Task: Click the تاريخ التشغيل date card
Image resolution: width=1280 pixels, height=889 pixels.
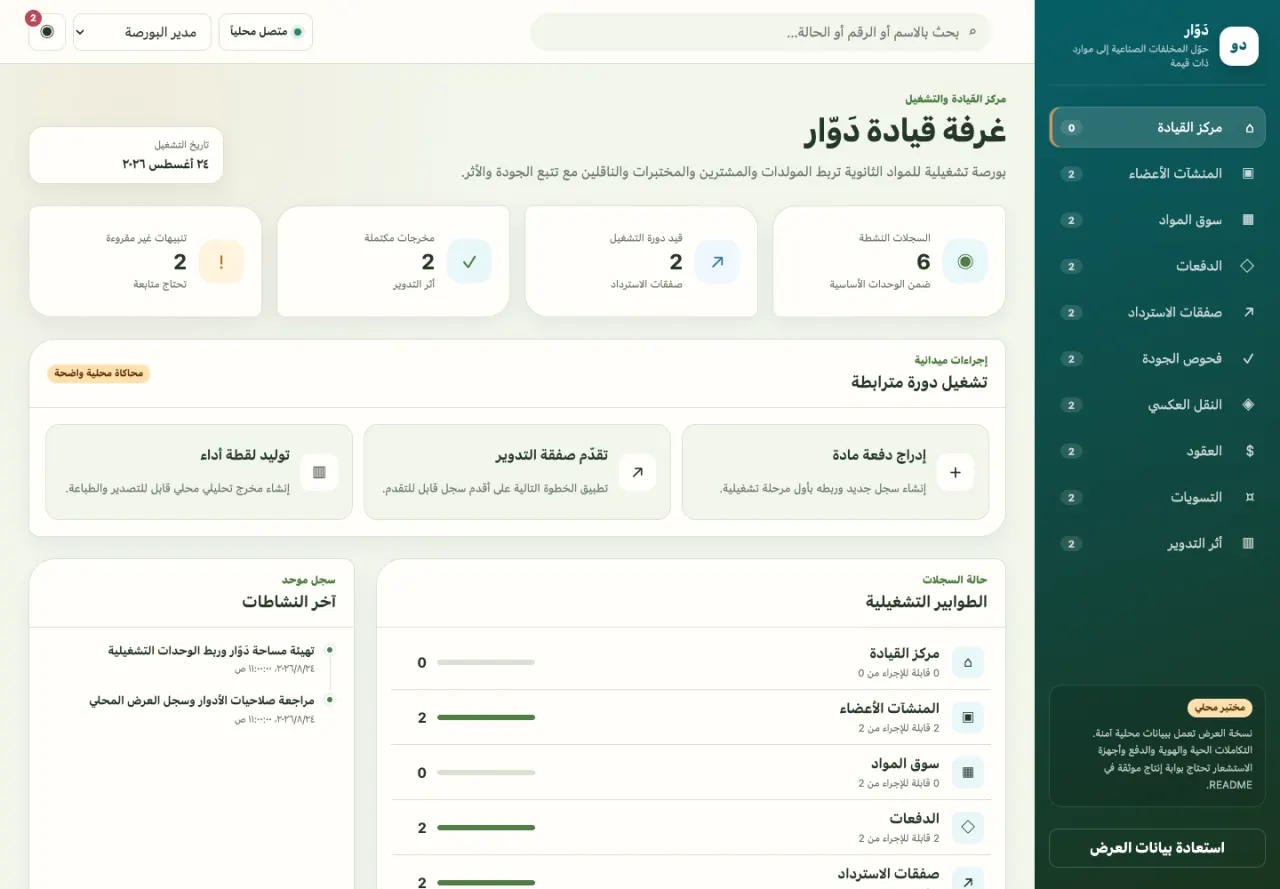Action: coord(126,155)
